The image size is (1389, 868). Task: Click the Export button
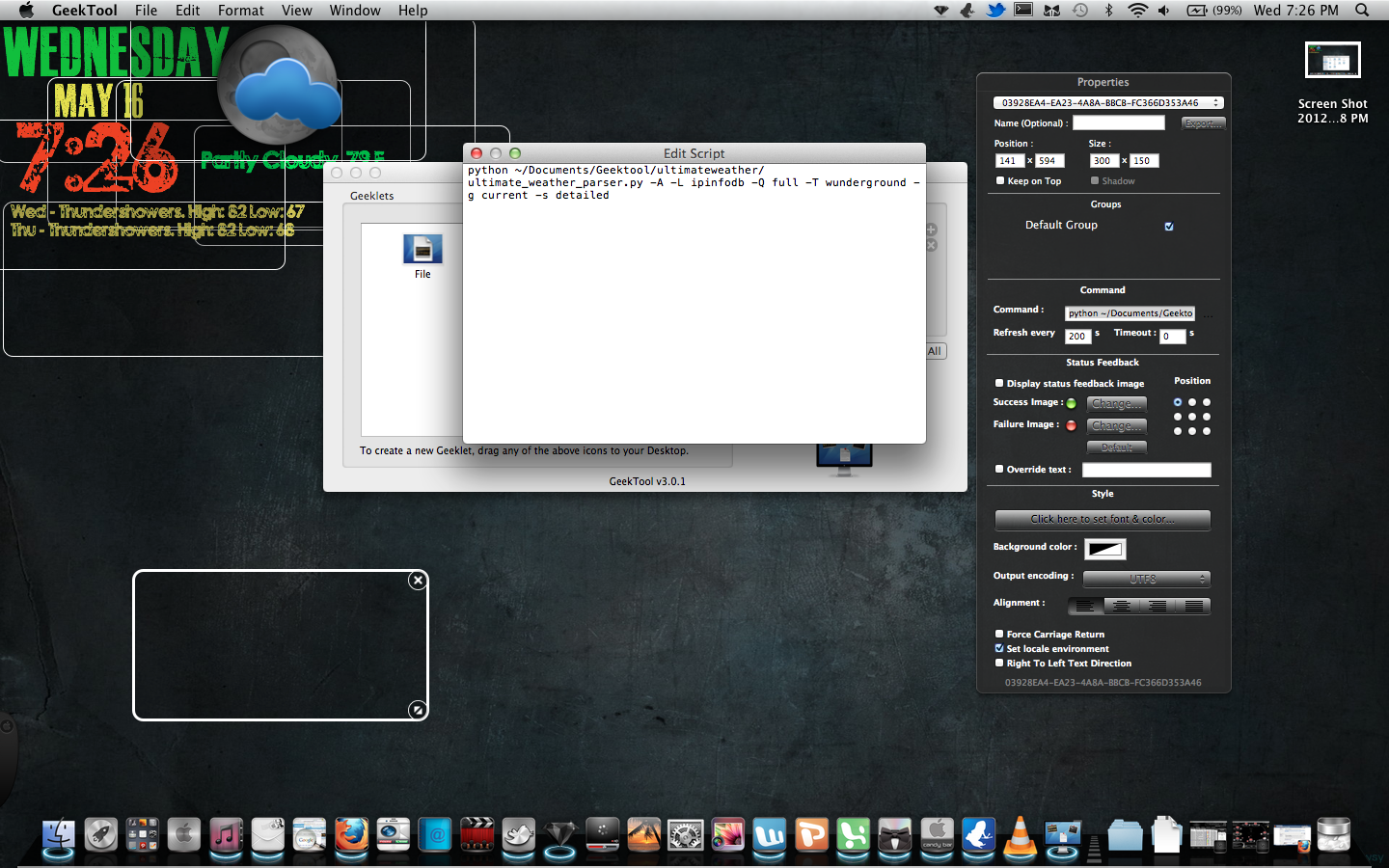[x=1203, y=123]
